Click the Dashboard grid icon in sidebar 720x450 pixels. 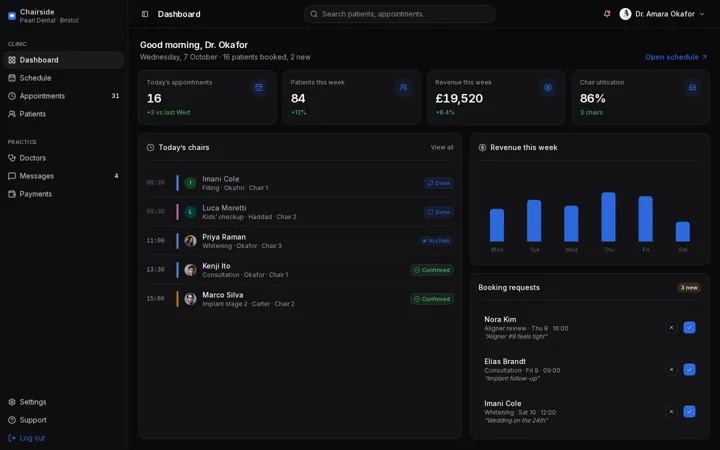click(12, 60)
